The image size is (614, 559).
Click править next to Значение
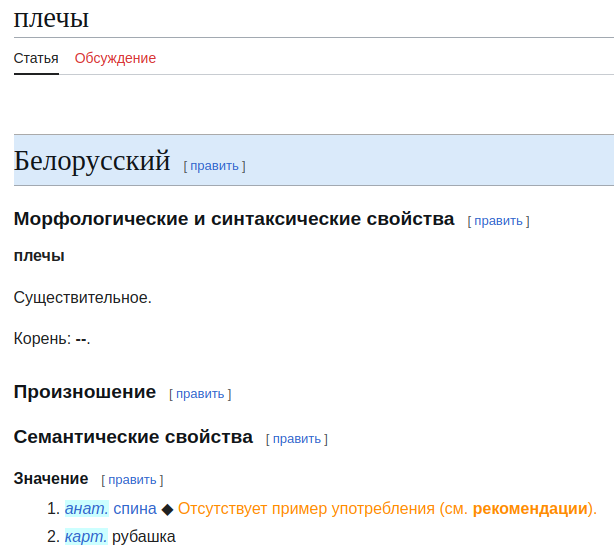tap(132, 480)
